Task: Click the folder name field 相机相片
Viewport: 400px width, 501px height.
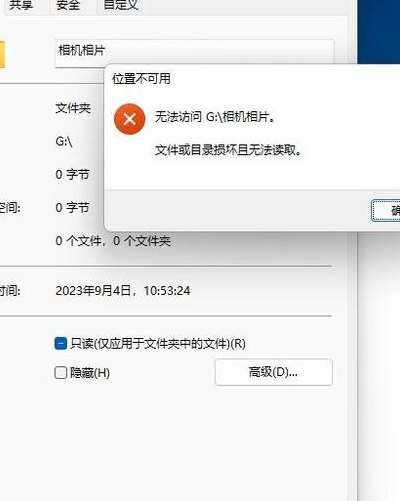Action: pos(194,53)
